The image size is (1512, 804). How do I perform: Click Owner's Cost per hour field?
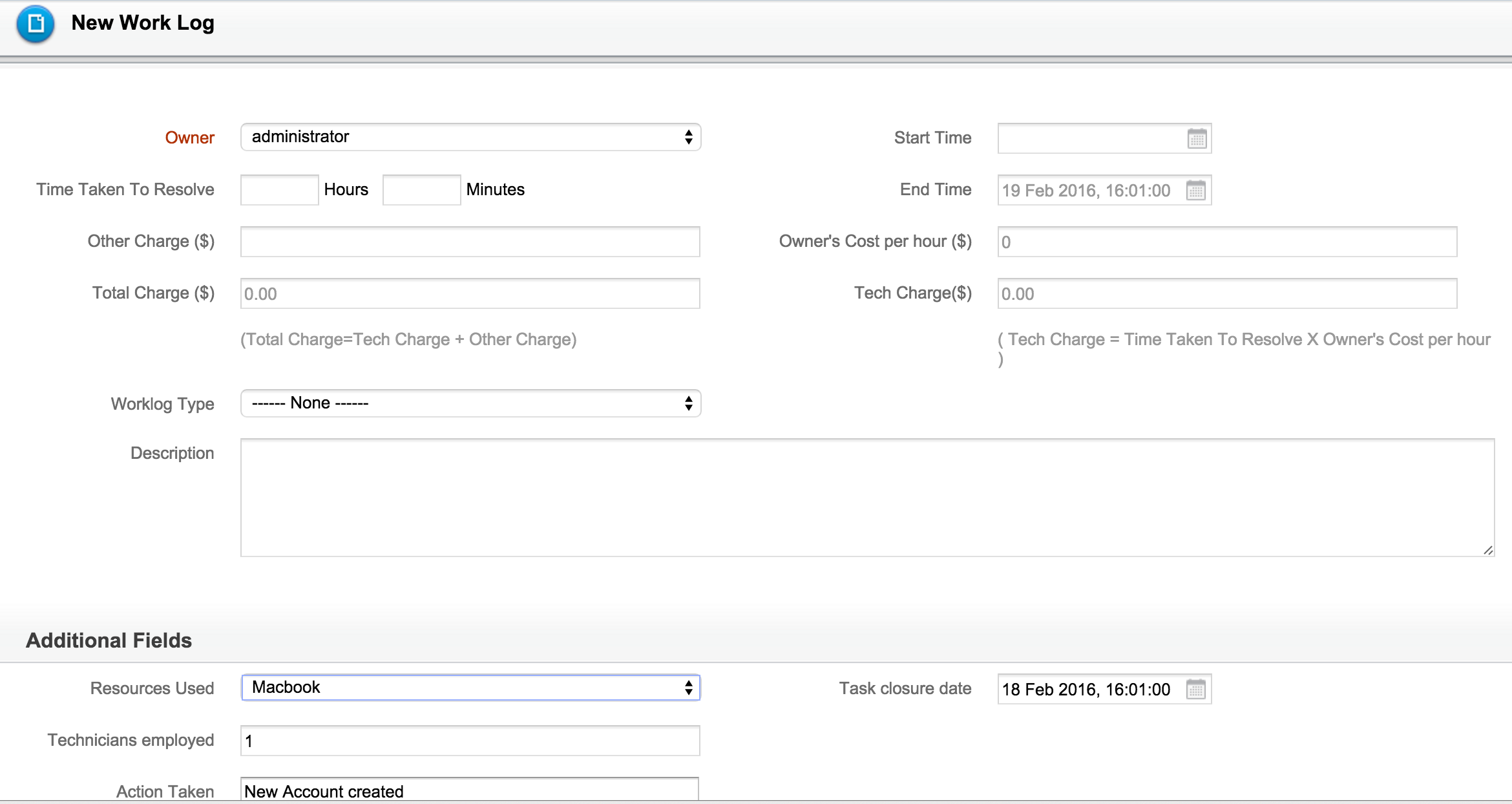tap(1226, 242)
